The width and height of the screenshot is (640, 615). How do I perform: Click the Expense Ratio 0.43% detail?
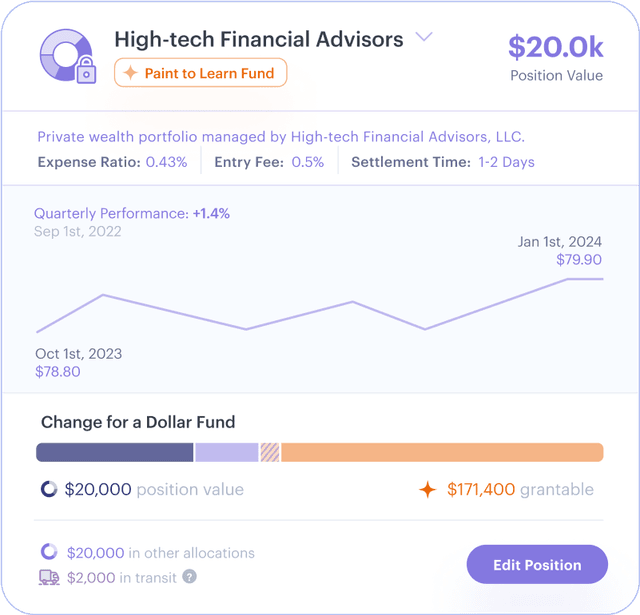pos(112,162)
